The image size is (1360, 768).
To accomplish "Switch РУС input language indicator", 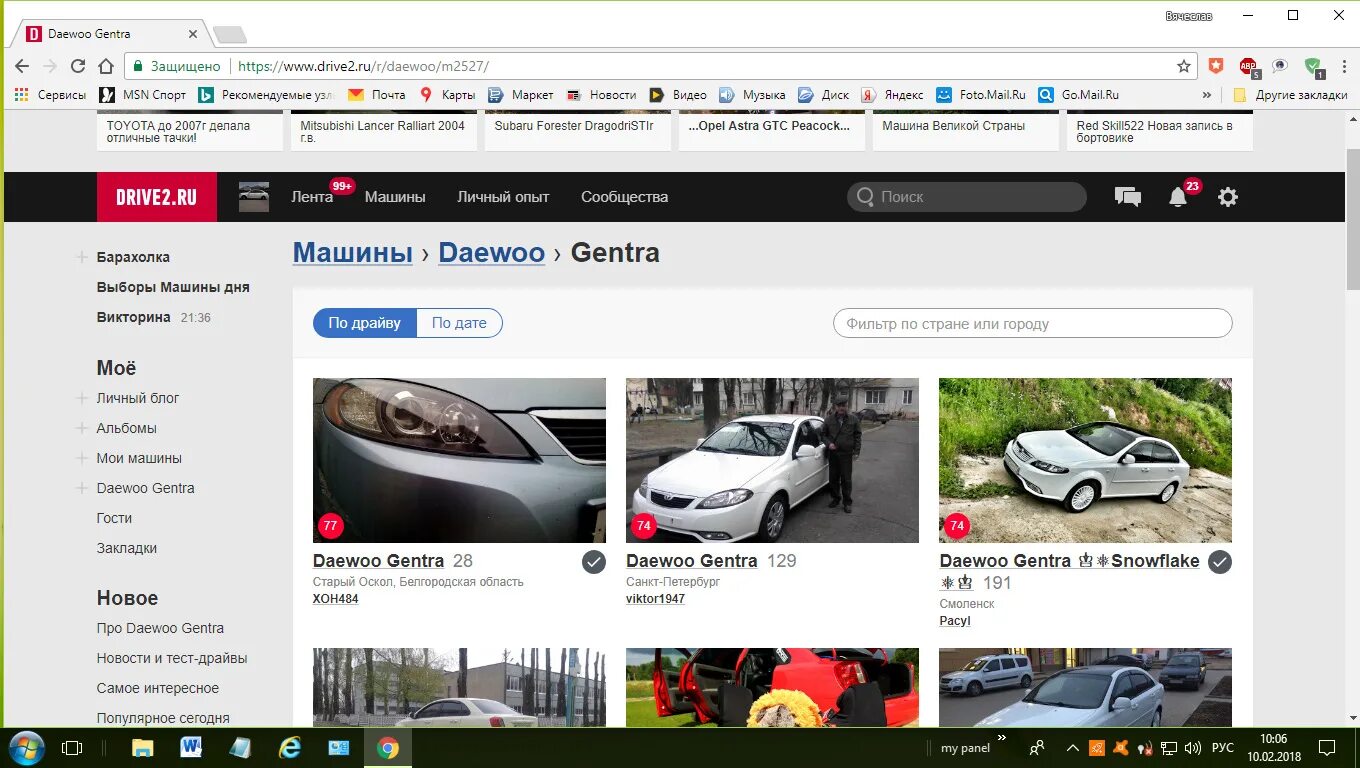I will [x=1222, y=748].
